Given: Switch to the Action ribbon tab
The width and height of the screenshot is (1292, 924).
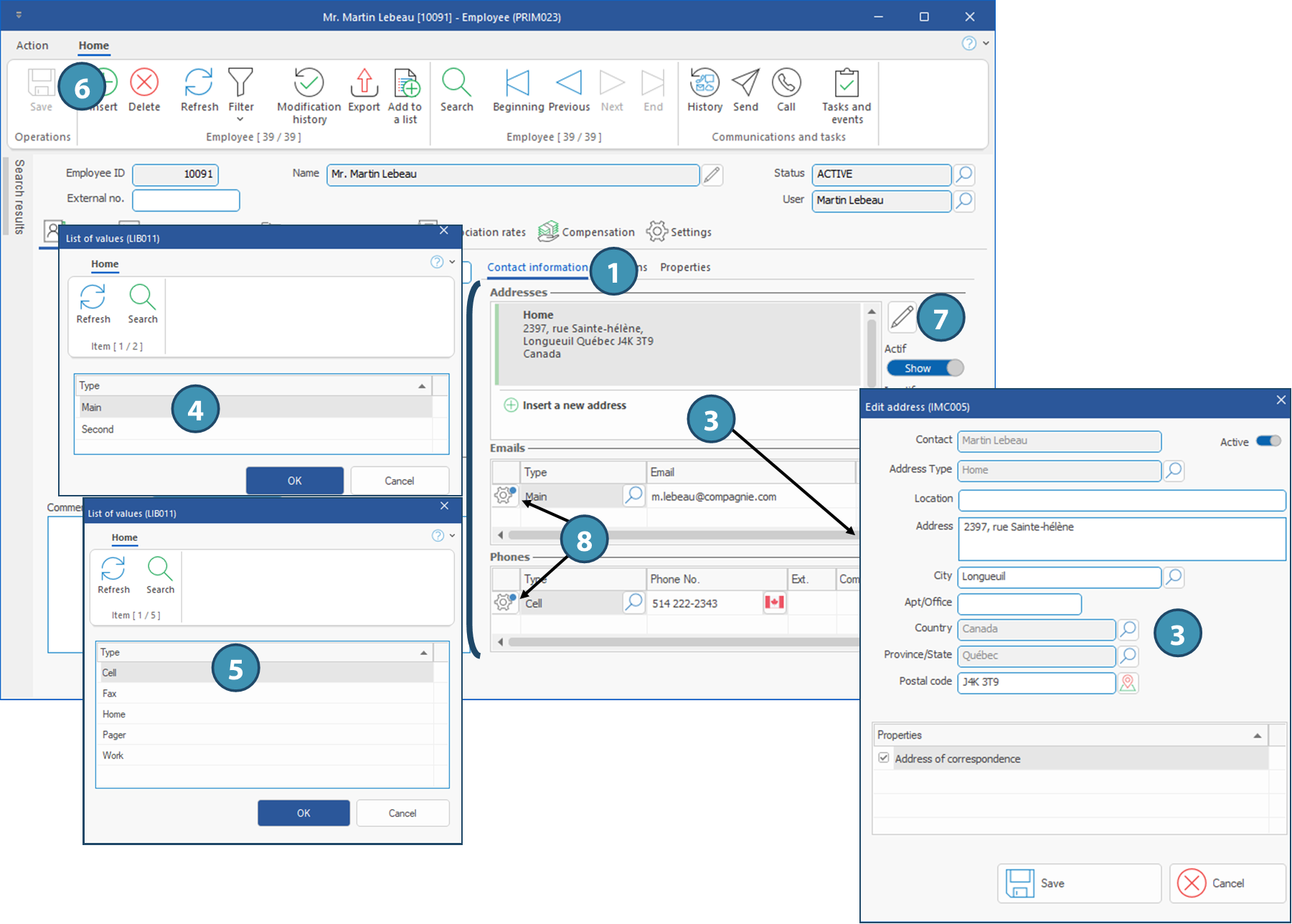Looking at the screenshot, I should pos(32,45).
